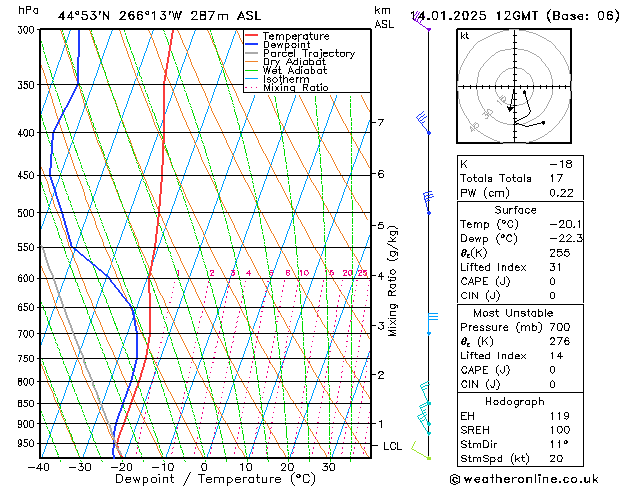Click the Totals Totals value 17
Screen dimensions: 629x486
coord(556,178)
